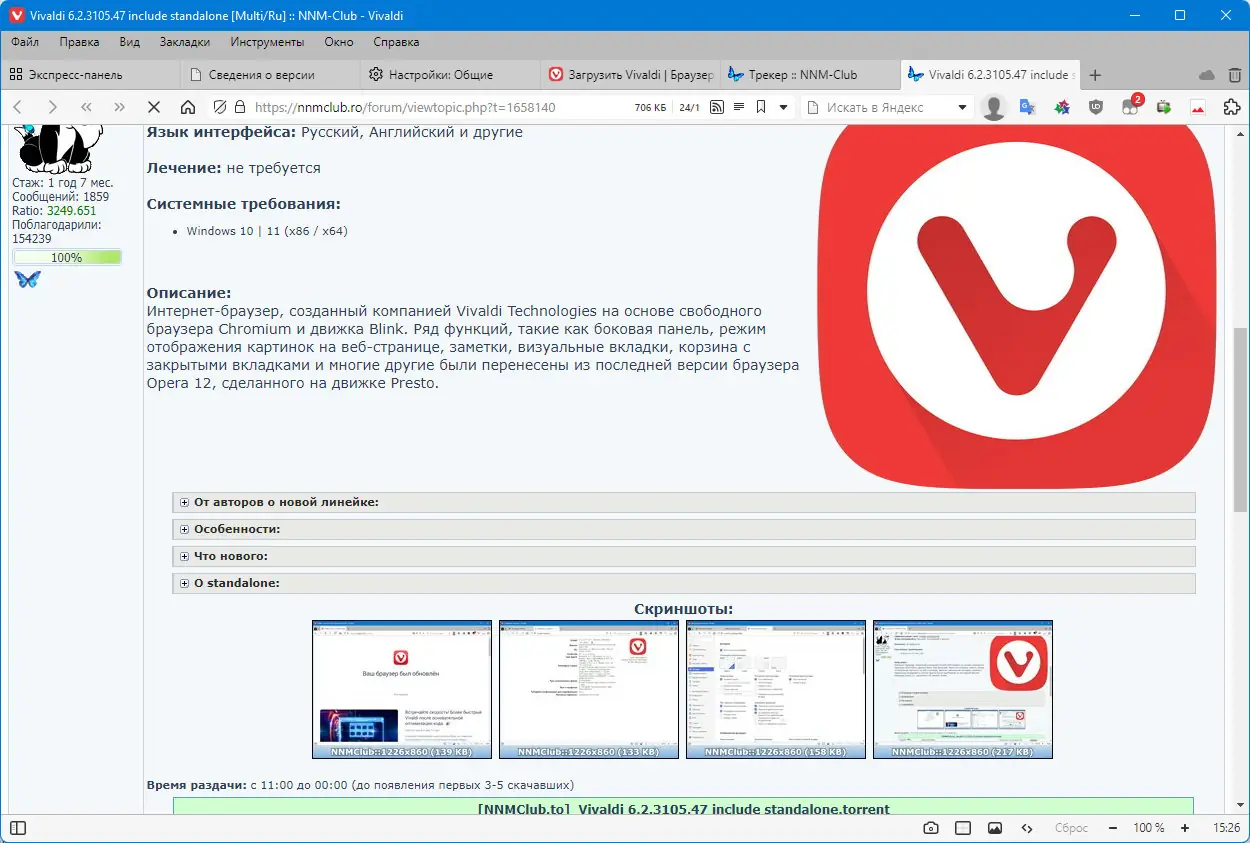Open page actions code icon
This screenshot has height=843, width=1250.
[1026, 828]
